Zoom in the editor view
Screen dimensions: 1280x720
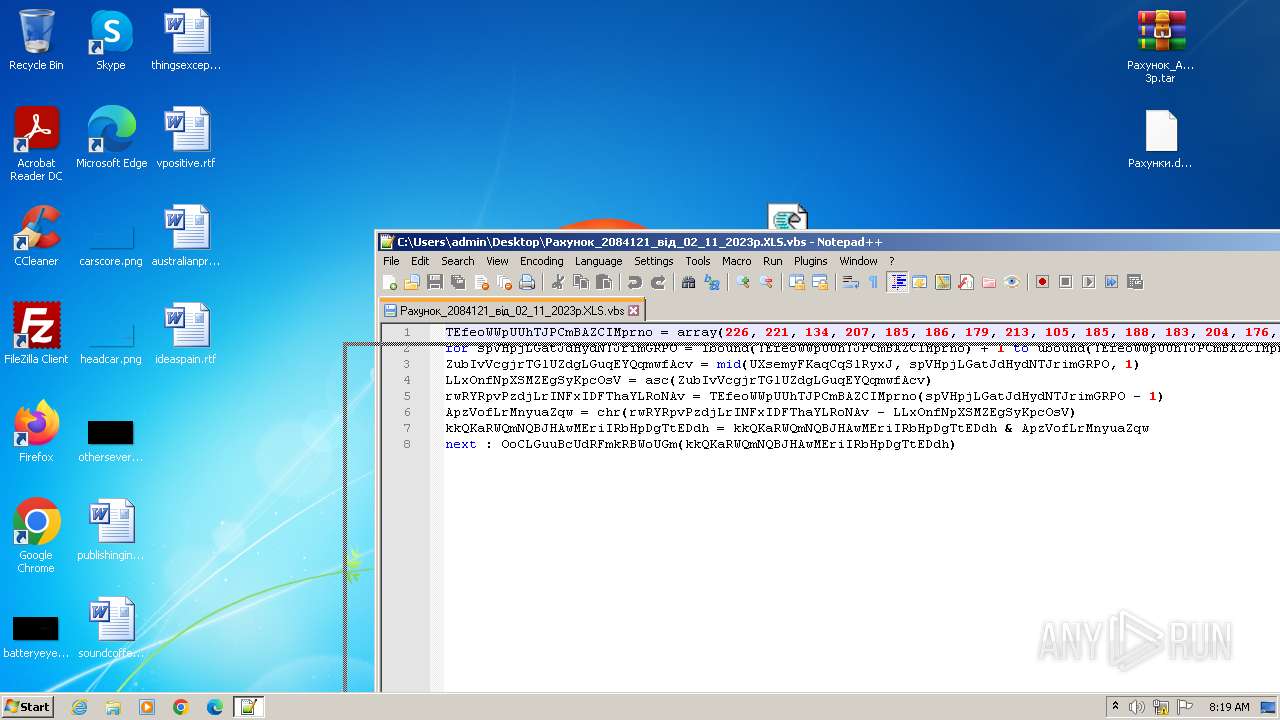(743, 282)
